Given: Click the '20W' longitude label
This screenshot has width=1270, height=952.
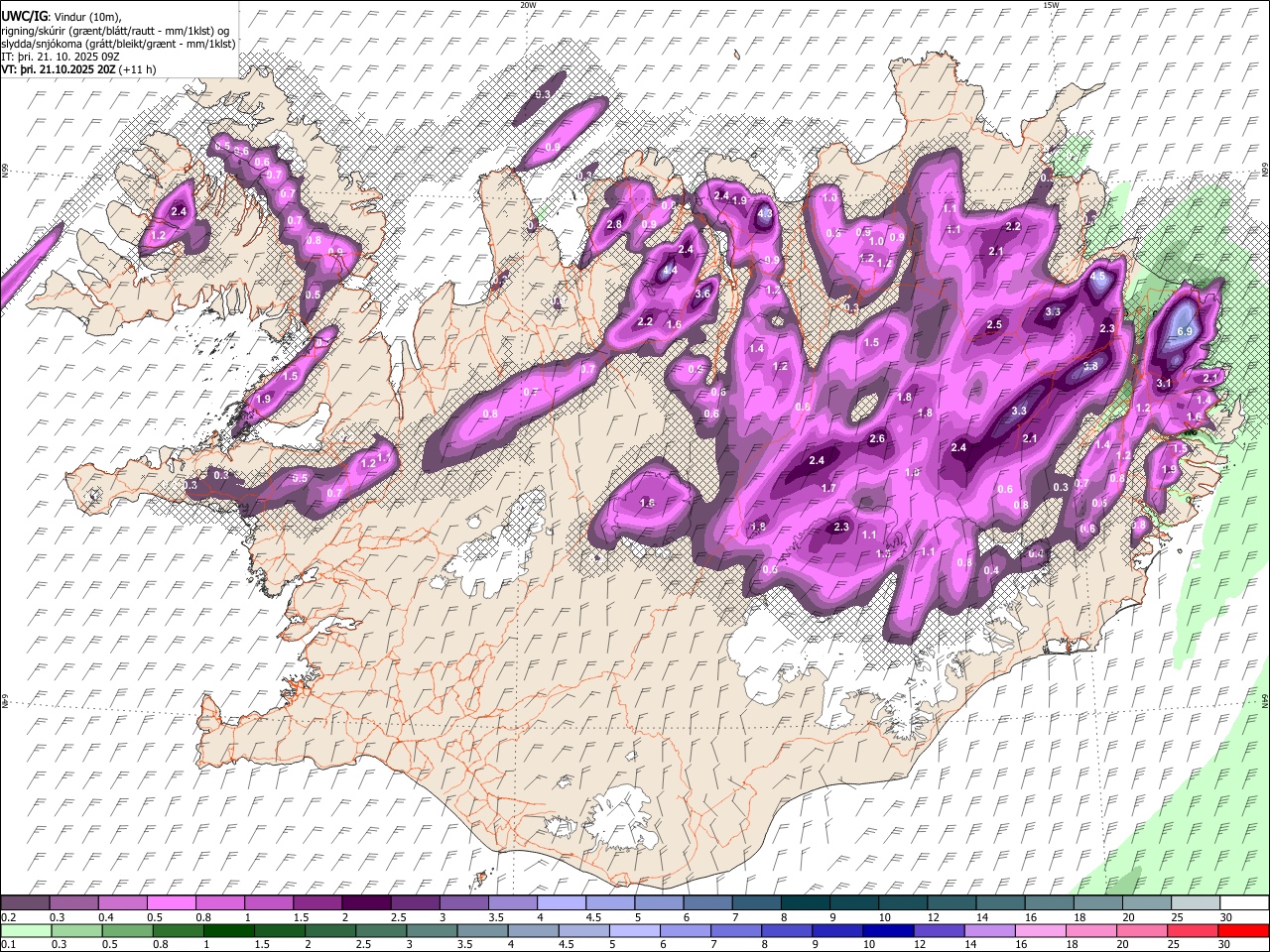Looking at the screenshot, I should [x=528, y=5].
